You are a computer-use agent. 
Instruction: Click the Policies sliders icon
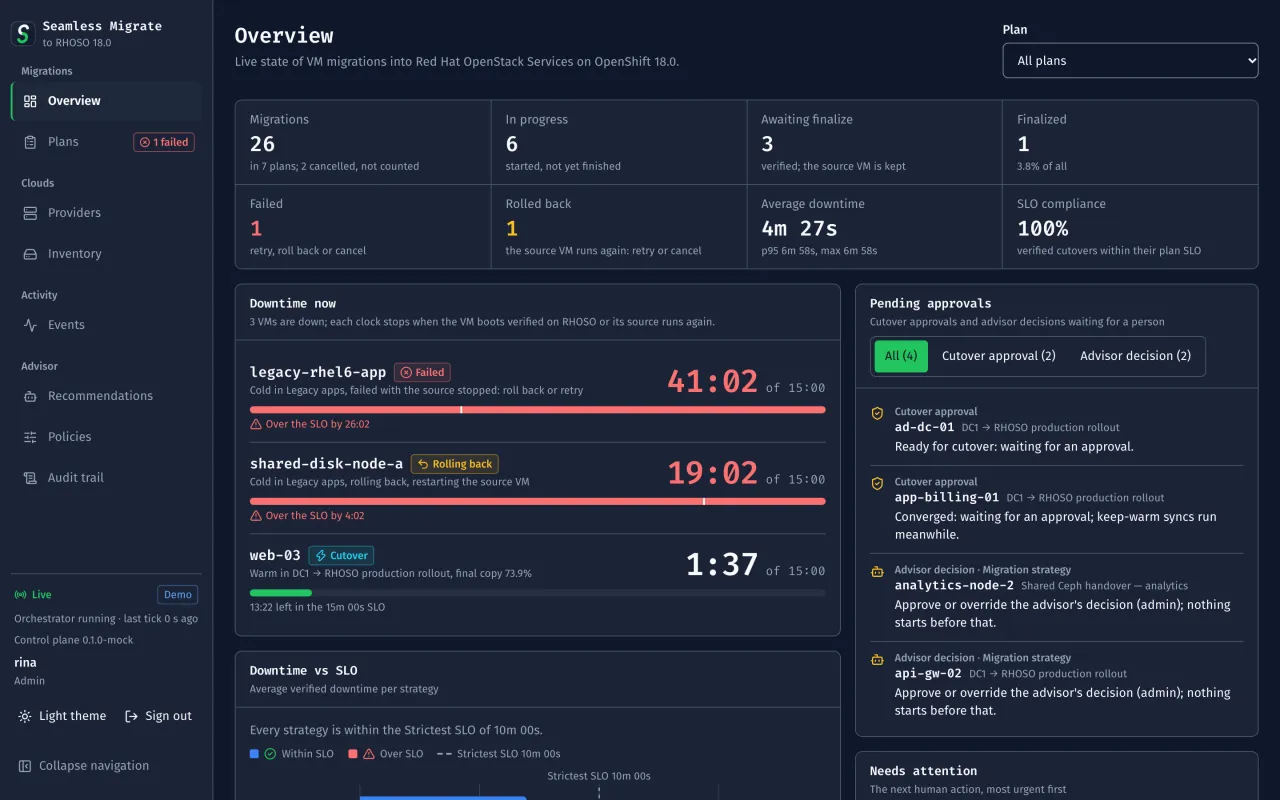pos(30,437)
